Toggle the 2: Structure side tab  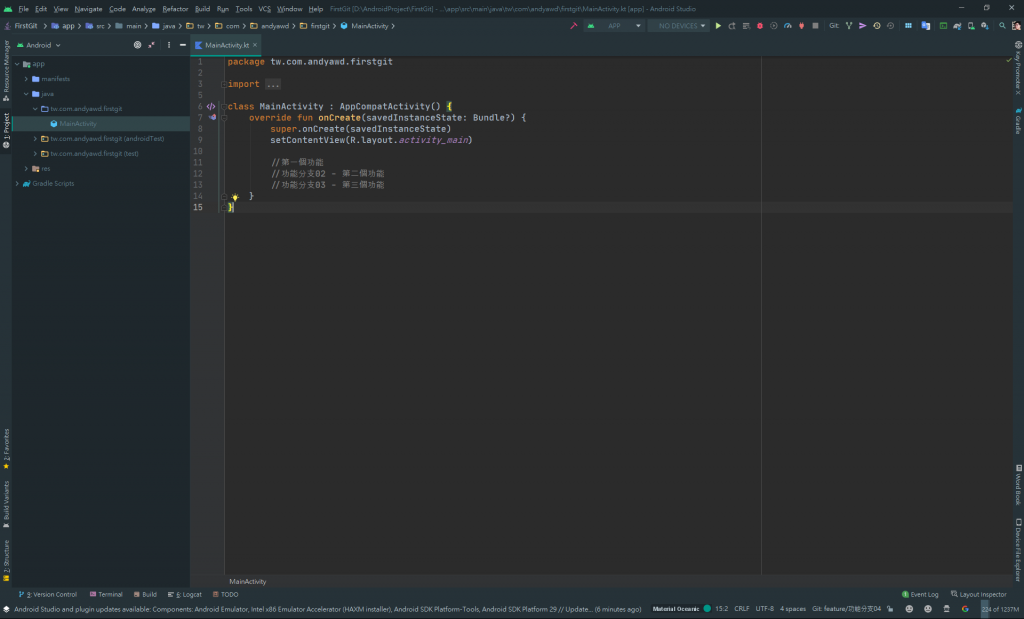[7, 560]
